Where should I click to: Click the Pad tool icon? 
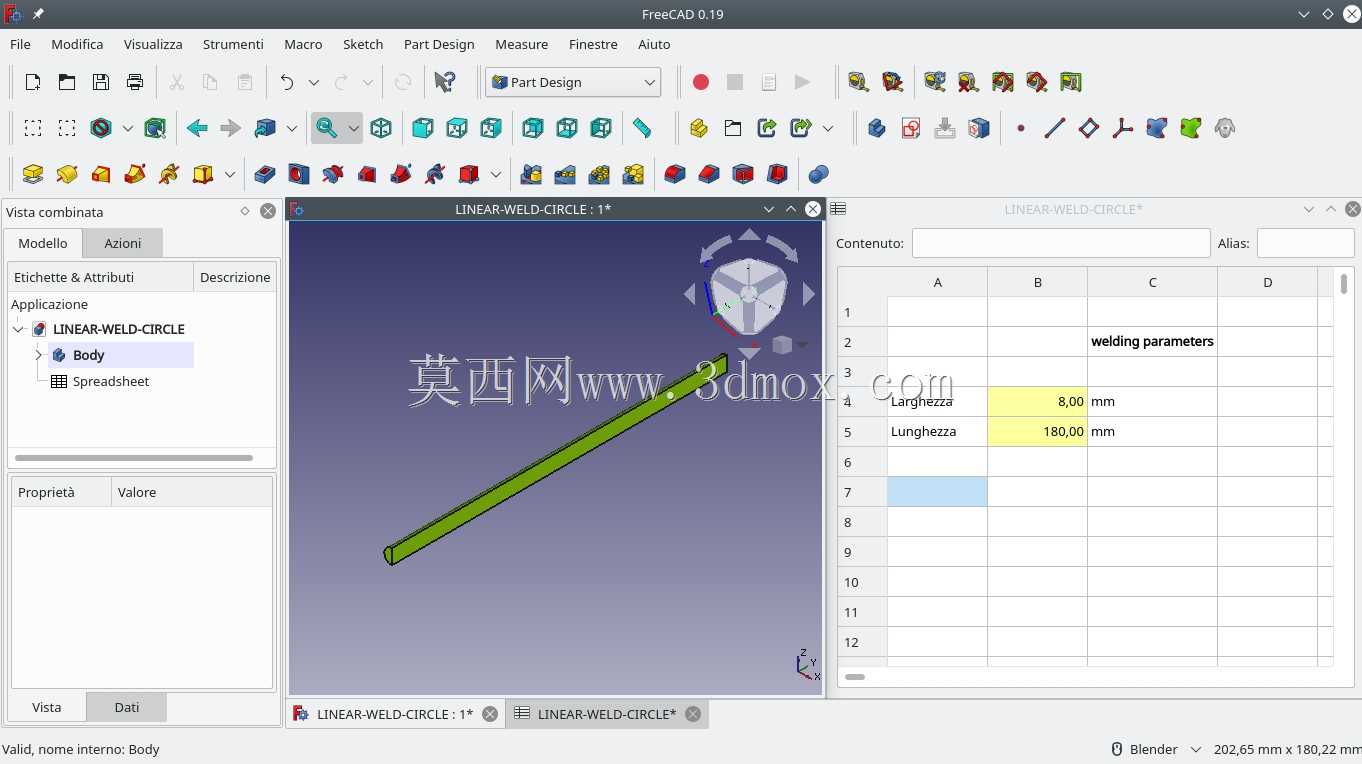[33, 174]
